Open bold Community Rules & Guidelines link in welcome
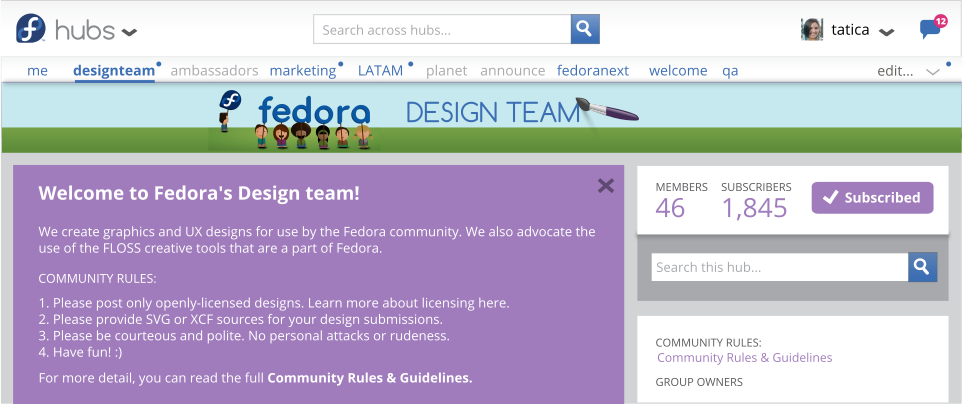 coord(370,378)
